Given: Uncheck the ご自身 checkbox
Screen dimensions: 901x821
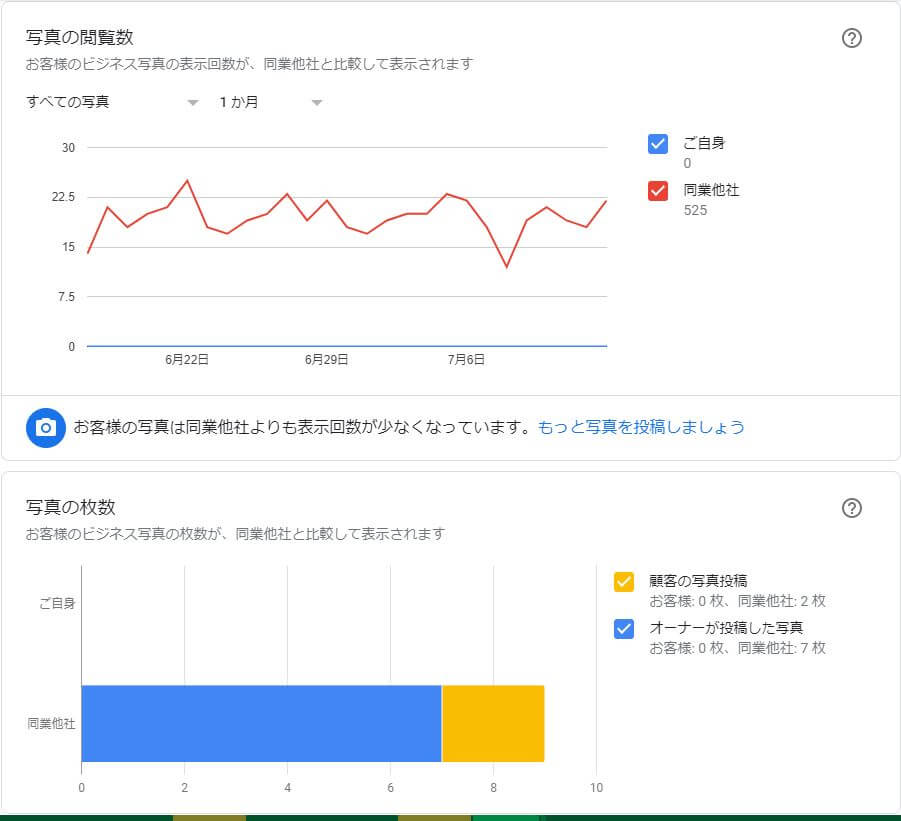Looking at the screenshot, I should tap(657, 144).
